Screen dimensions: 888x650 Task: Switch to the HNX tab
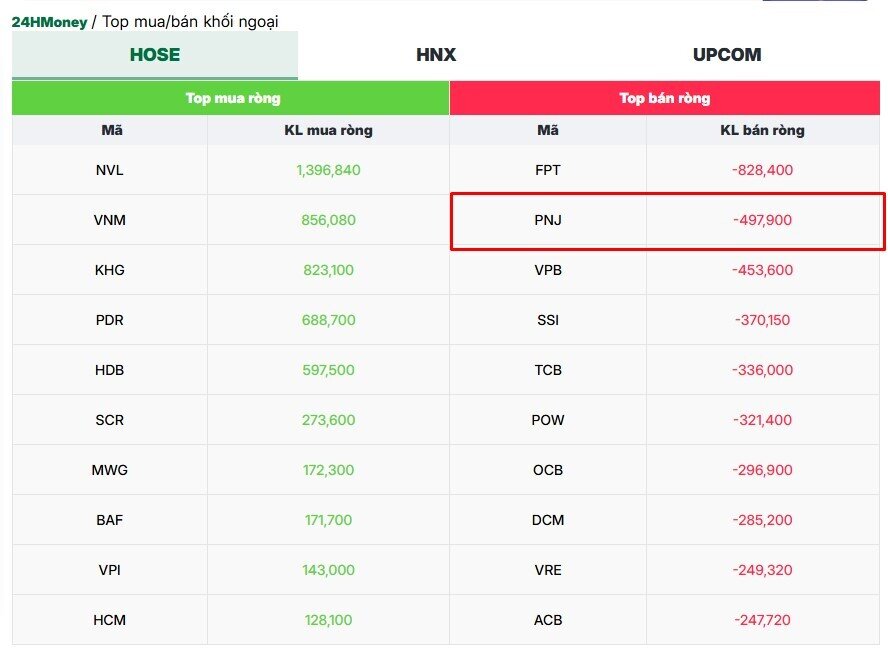(x=436, y=55)
